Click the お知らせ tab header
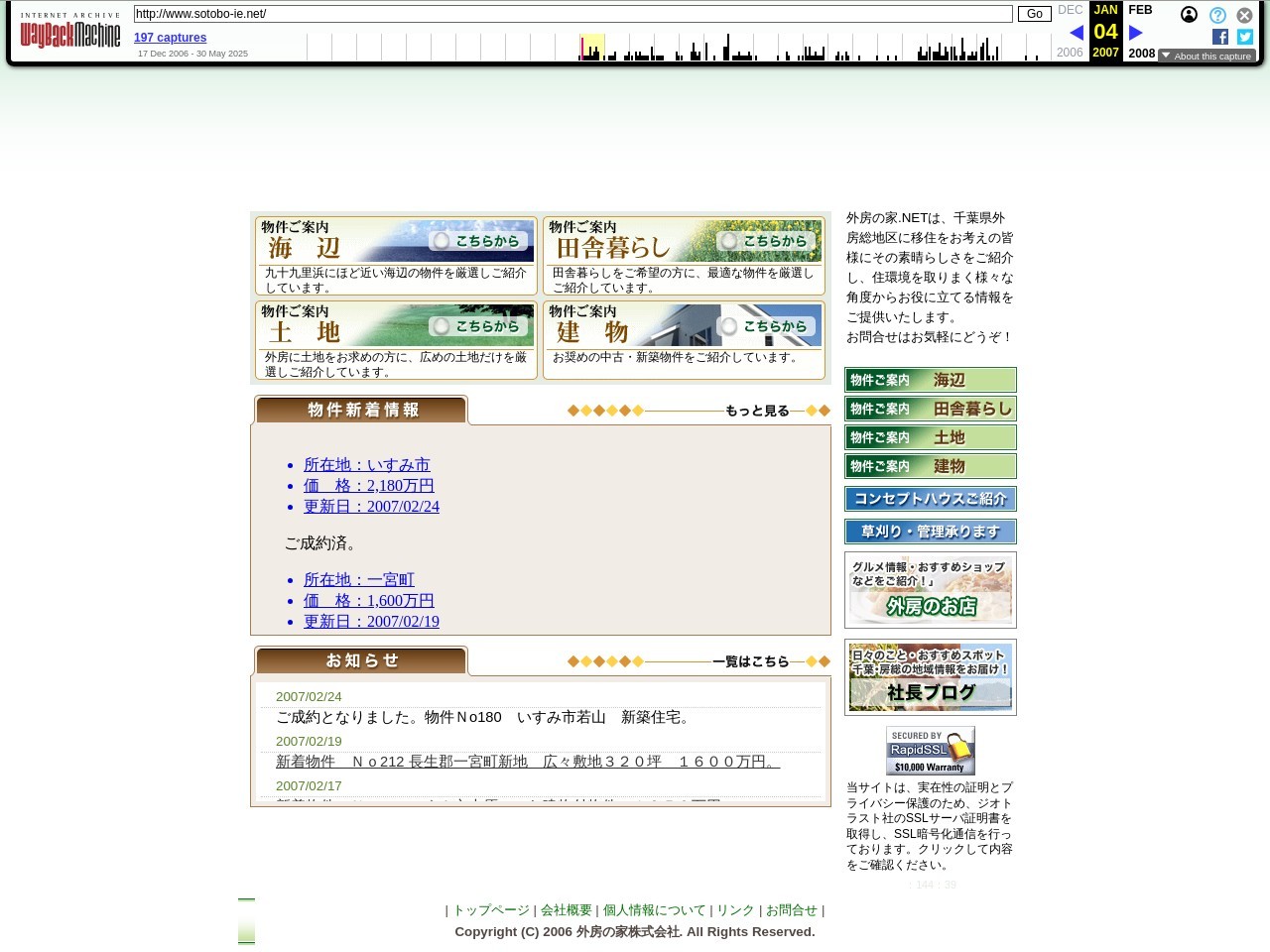 coord(361,660)
